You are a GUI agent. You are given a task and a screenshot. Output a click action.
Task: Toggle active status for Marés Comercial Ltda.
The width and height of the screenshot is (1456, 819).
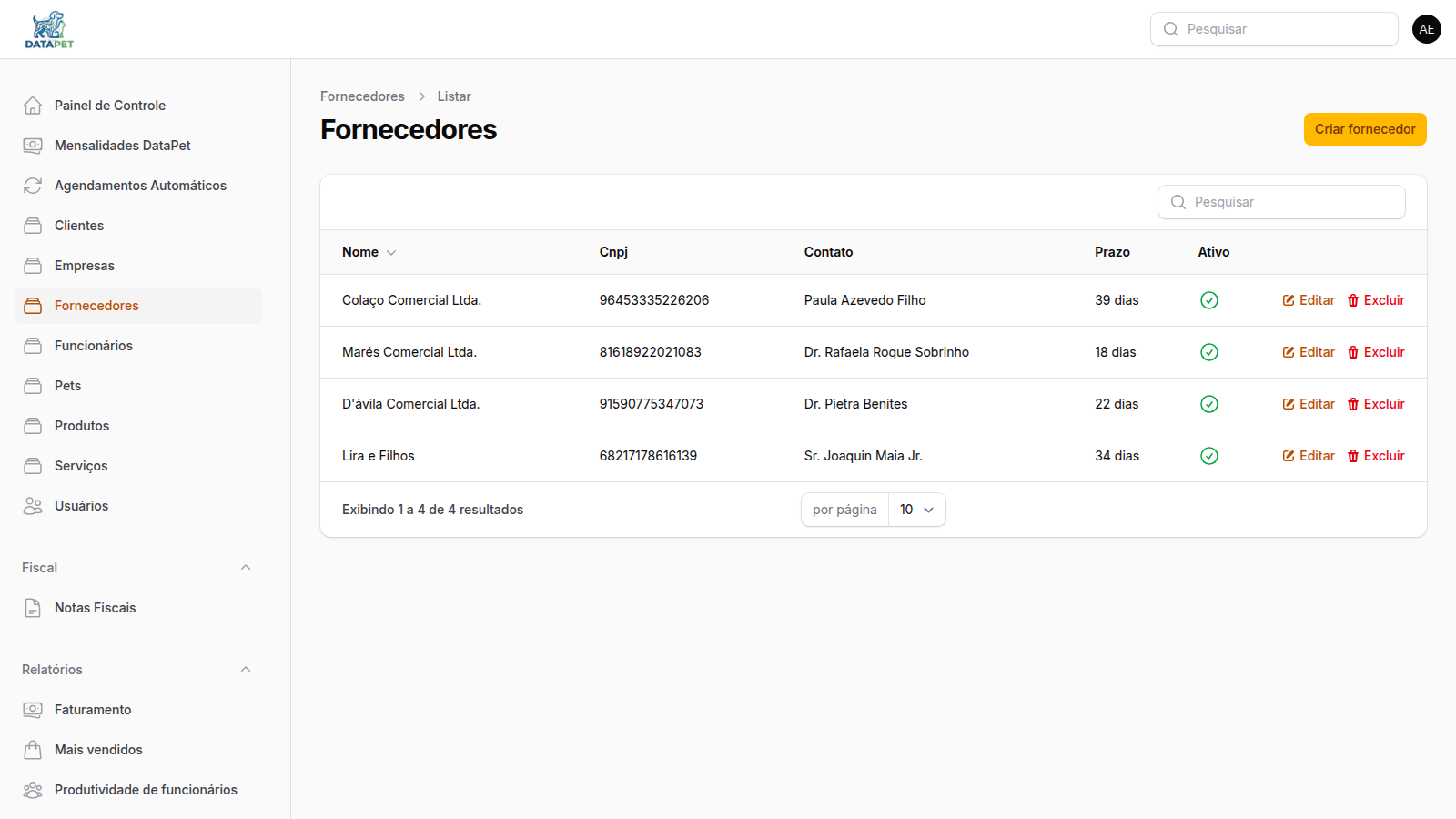(x=1209, y=352)
